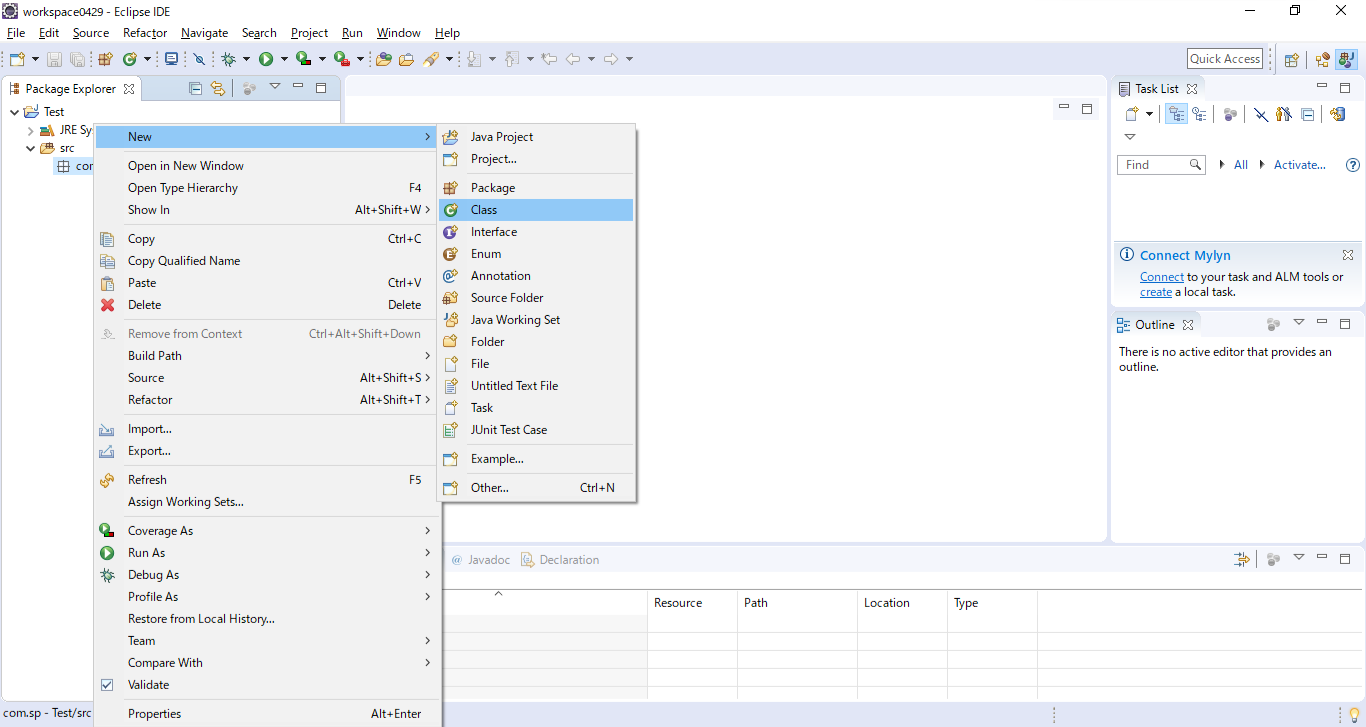The height and width of the screenshot is (727, 1366).
Task: Click the Back navigation arrow in toolbar
Action: (x=573, y=59)
